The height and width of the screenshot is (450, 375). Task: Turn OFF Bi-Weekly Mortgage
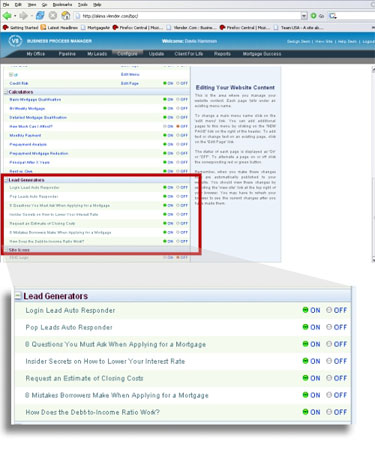coord(178,109)
